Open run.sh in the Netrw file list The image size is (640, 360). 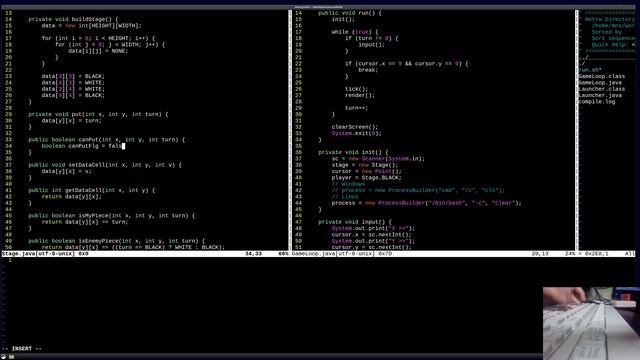pyautogui.click(x=590, y=70)
